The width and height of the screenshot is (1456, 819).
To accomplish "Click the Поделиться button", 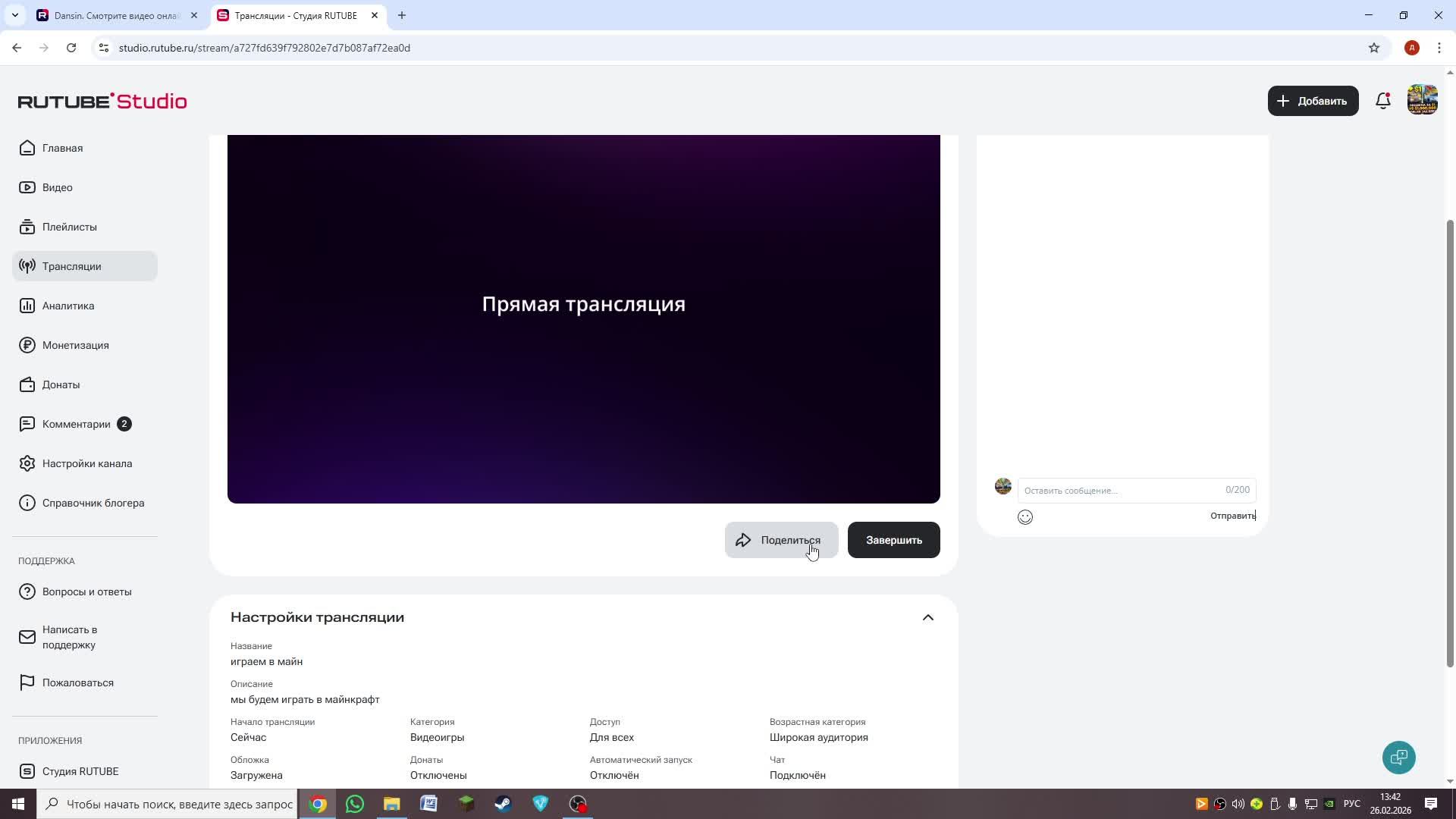I will [x=781, y=540].
